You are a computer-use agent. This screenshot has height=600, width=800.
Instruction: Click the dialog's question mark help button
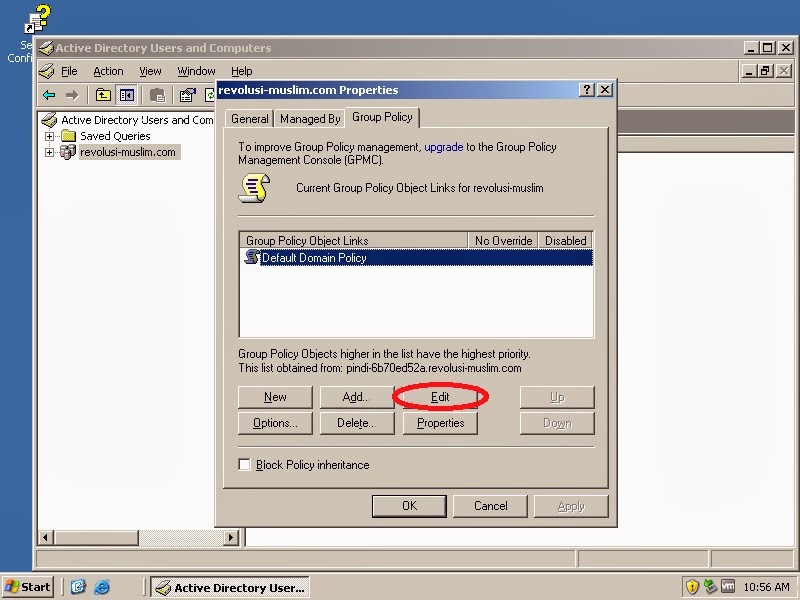(587, 90)
